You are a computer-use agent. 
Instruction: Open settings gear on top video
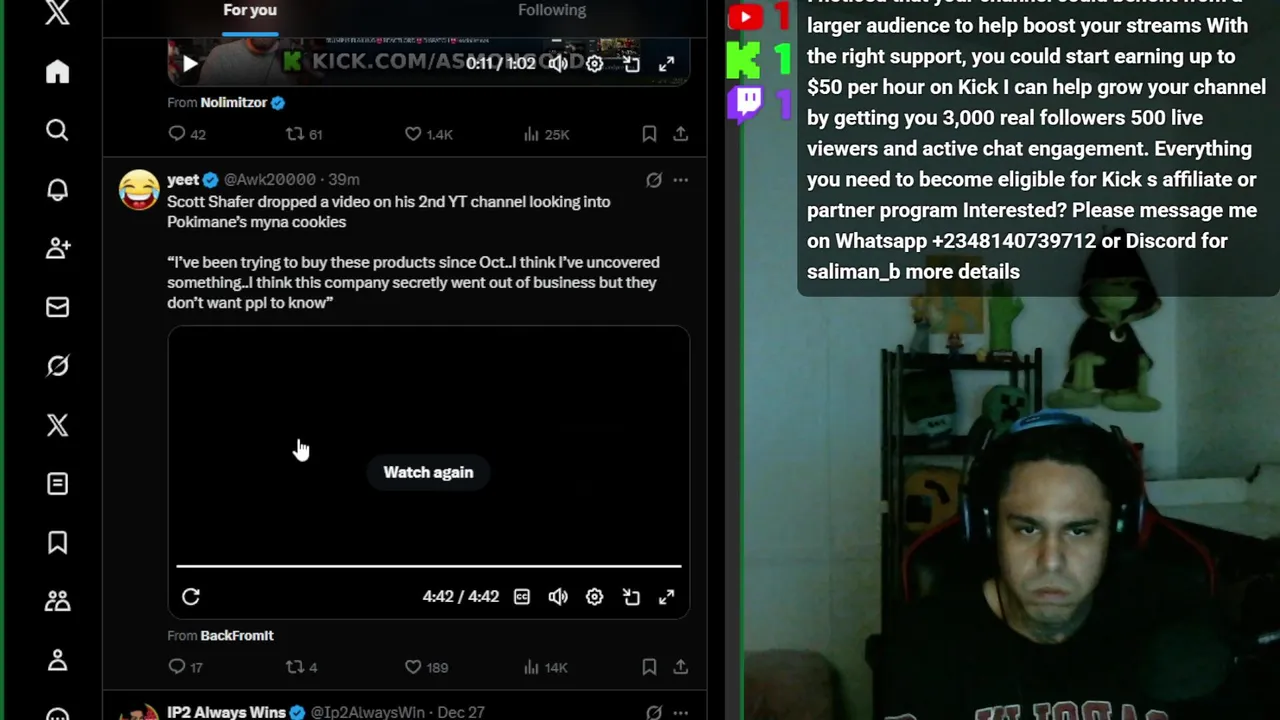[594, 64]
